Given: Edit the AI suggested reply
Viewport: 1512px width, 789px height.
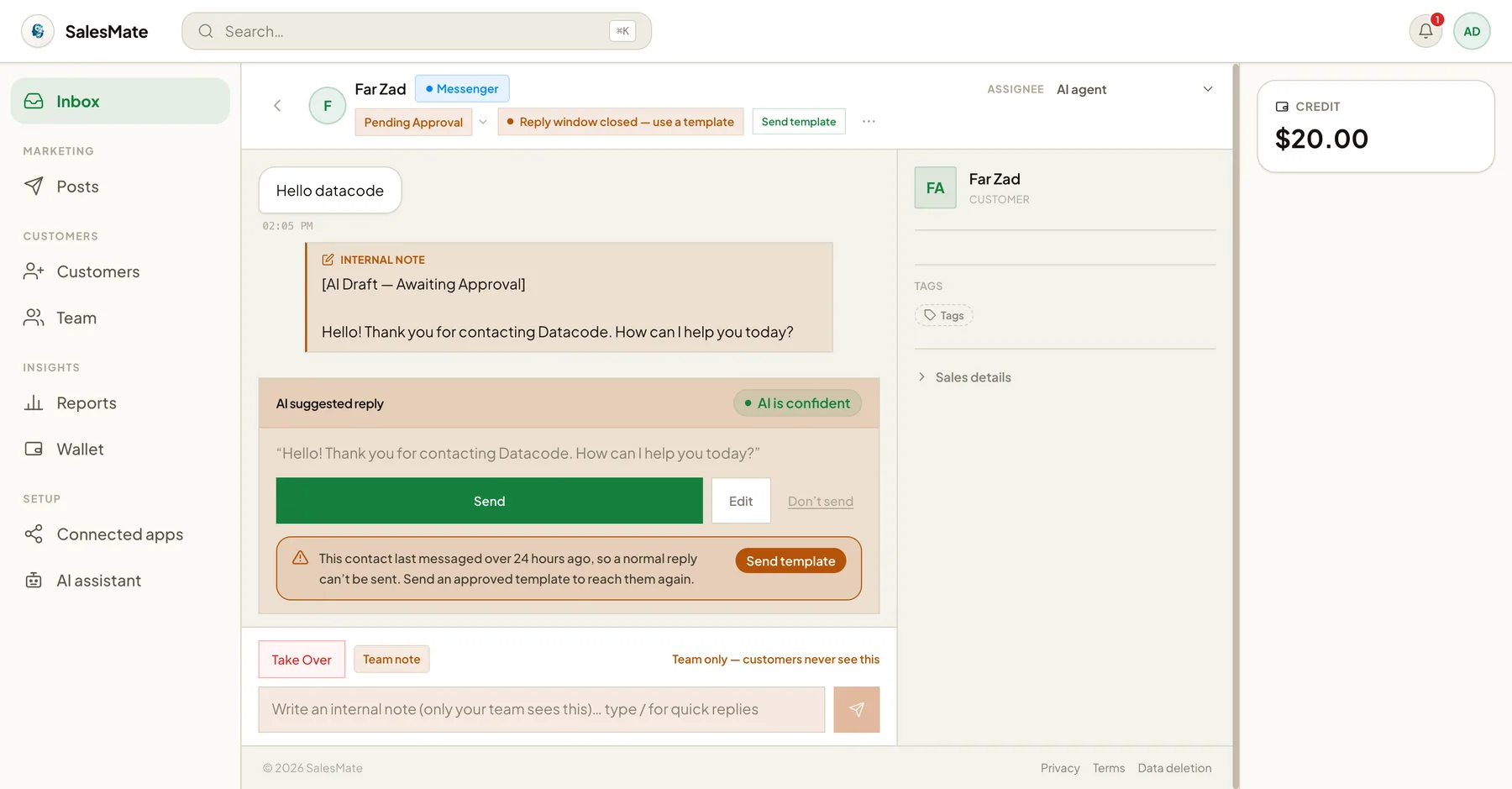Looking at the screenshot, I should pyautogui.click(x=741, y=501).
